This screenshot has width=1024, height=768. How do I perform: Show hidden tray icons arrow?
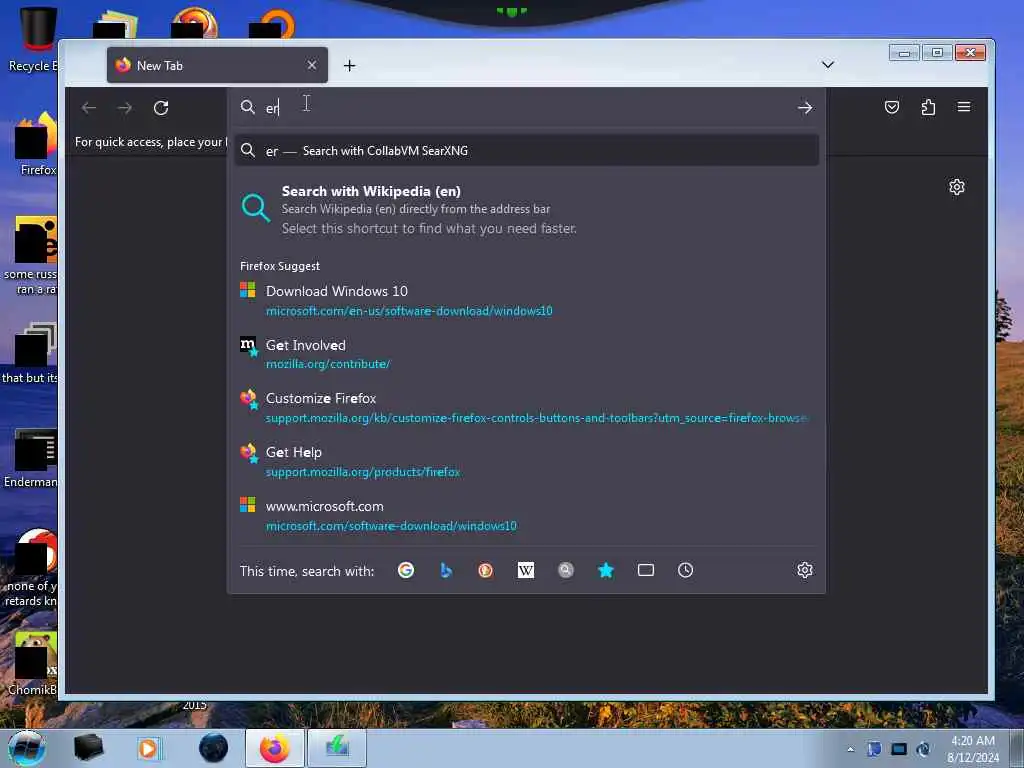pos(850,749)
